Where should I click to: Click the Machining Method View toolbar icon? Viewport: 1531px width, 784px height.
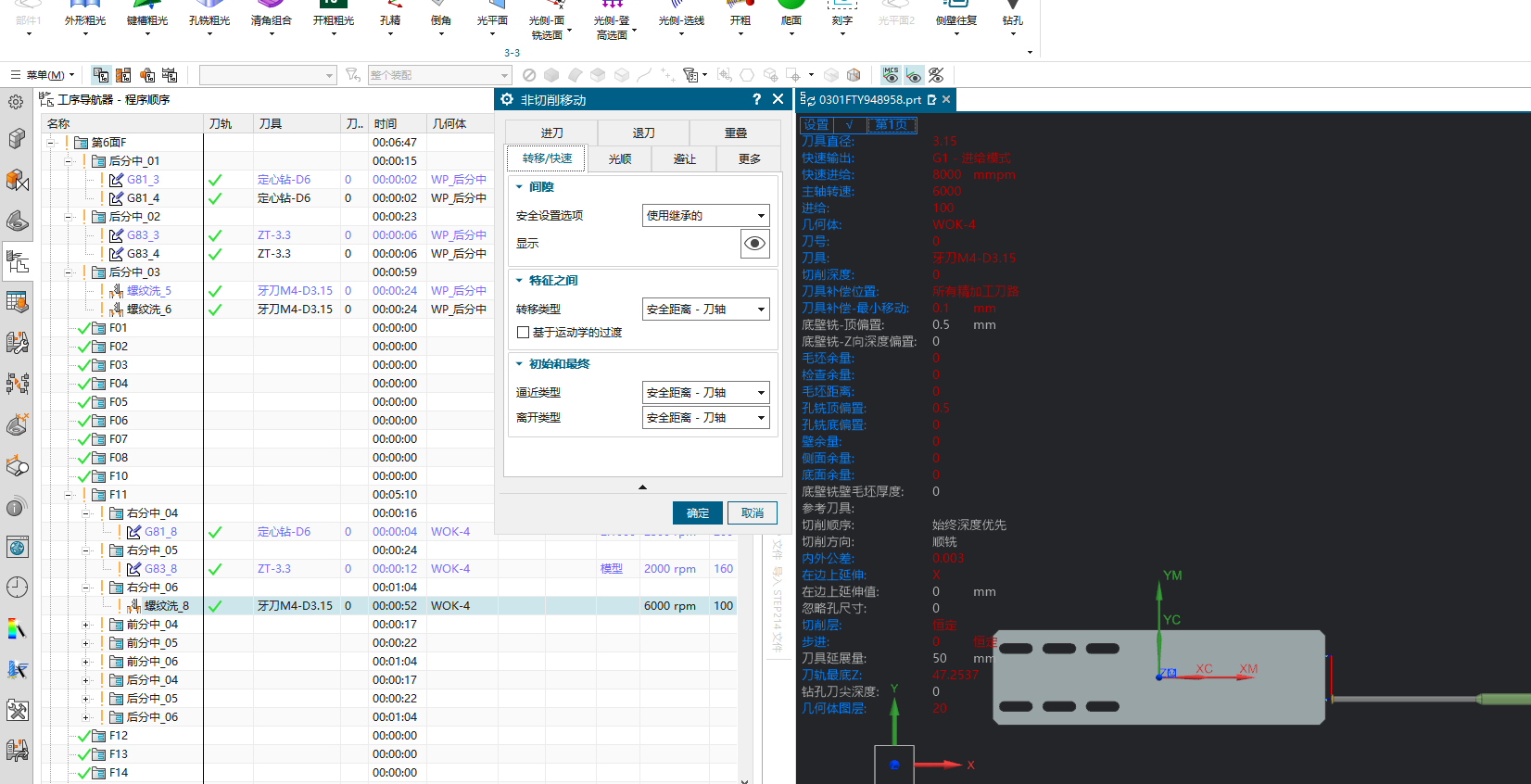coord(170,75)
